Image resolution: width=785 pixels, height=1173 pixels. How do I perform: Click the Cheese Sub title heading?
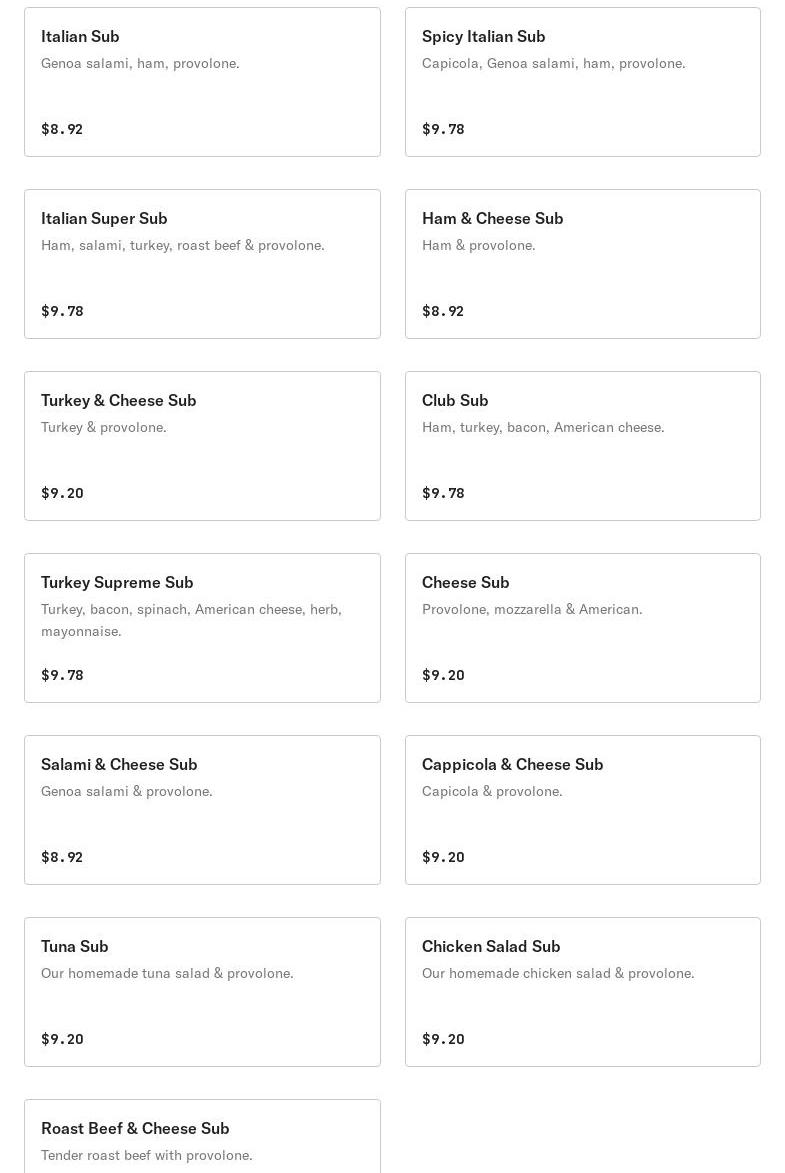pos(465,583)
